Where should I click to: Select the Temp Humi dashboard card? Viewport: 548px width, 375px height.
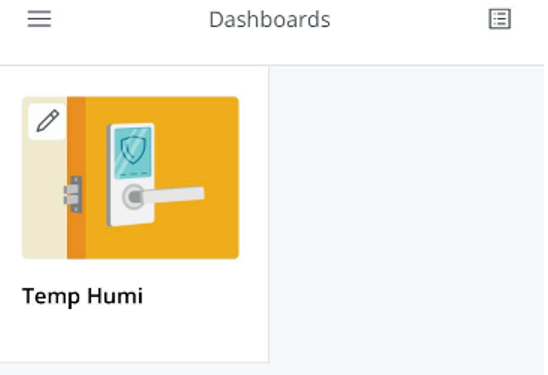click(134, 214)
